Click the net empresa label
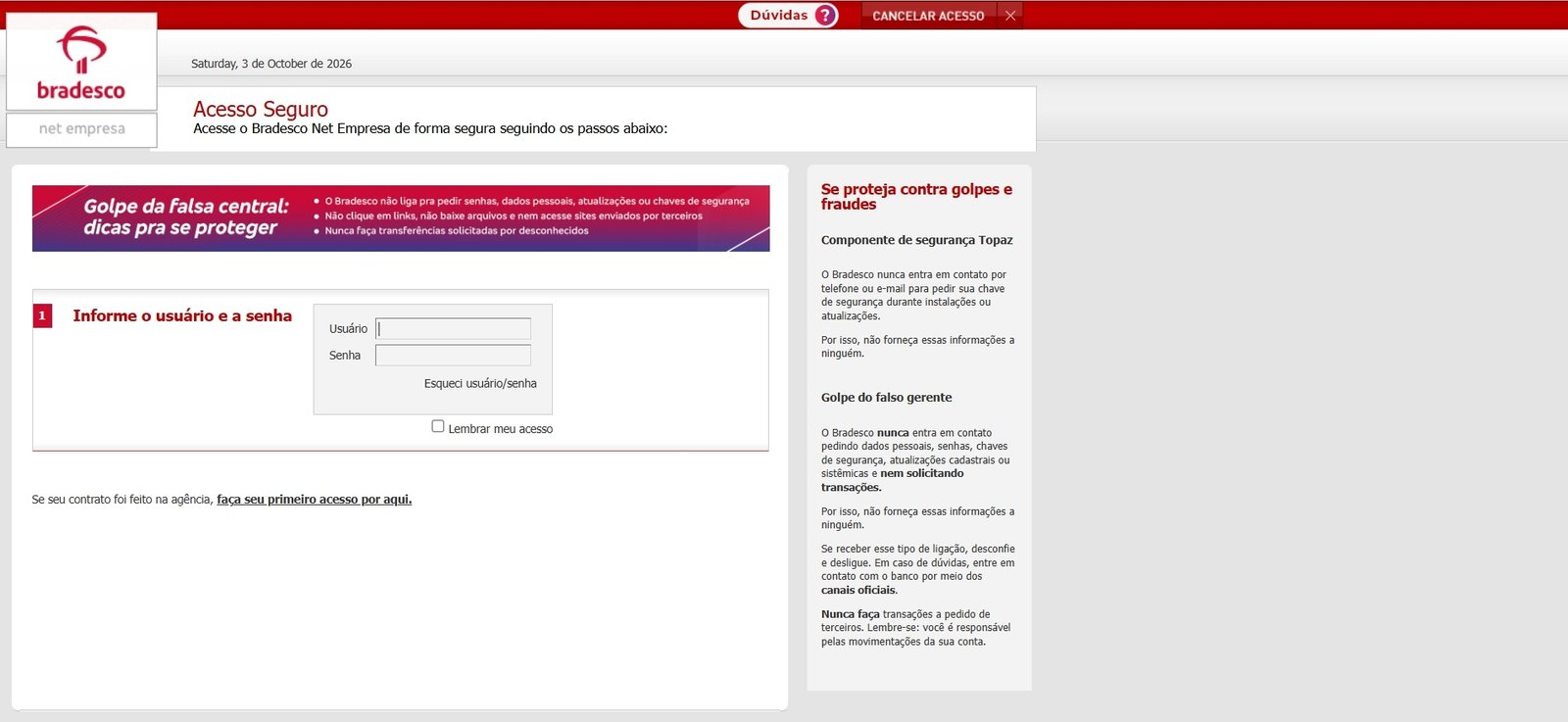 click(81, 129)
